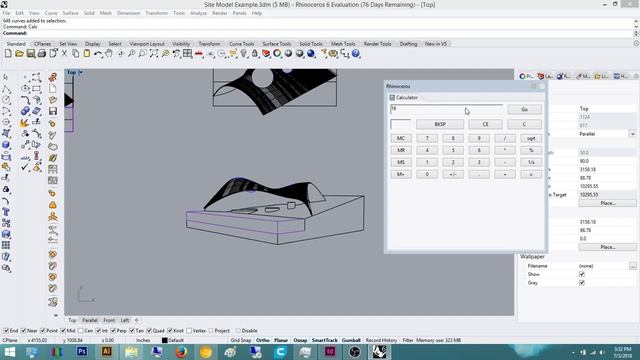The width and height of the screenshot is (640, 360).
Task: Toggle the Near osnap checkbox
Action: coord(23,331)
